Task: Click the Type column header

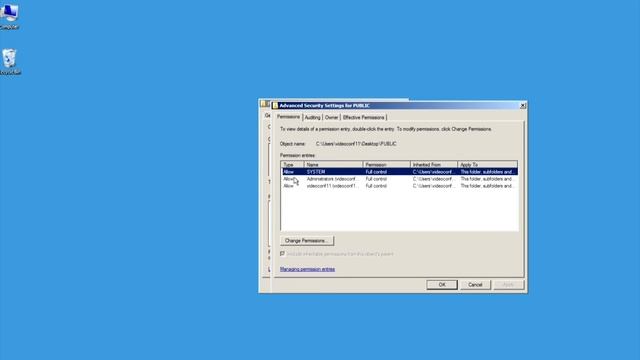Action: click(x=293, y=164)
